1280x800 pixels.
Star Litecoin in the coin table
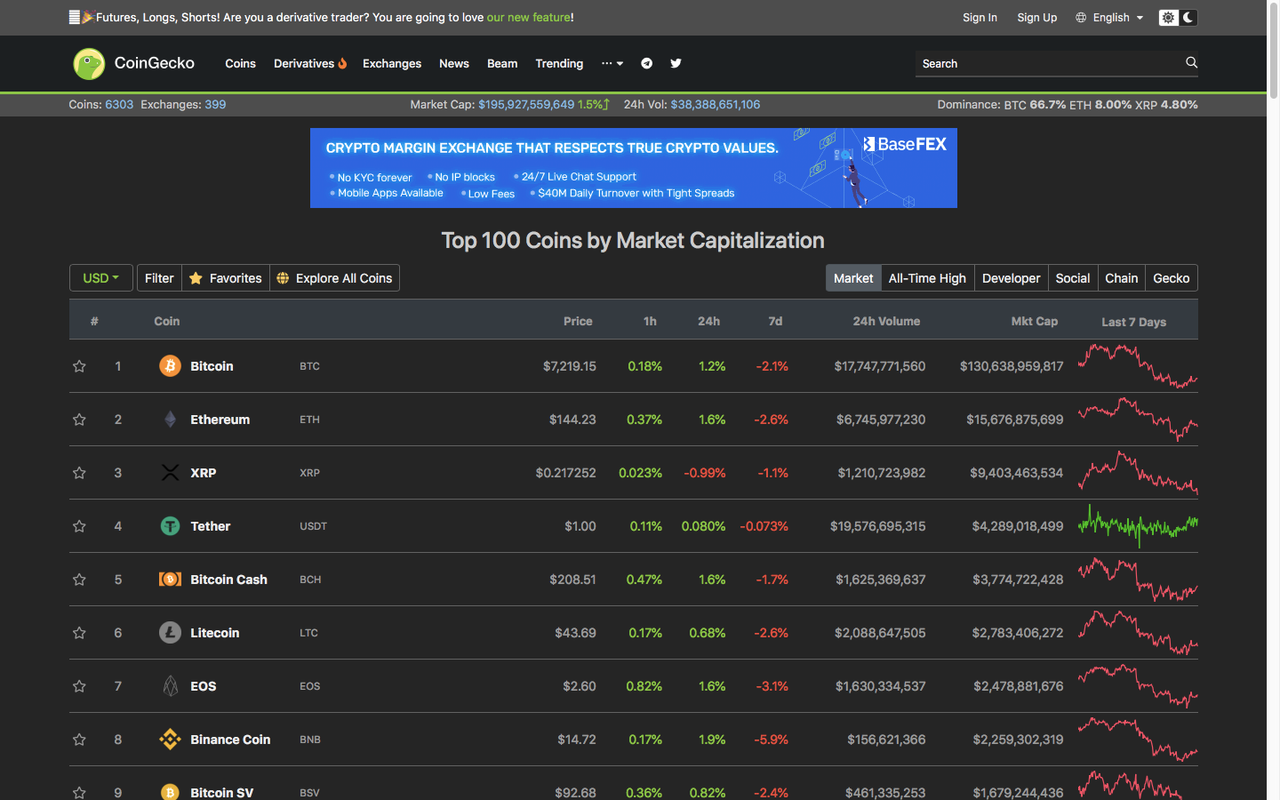point(79,632)
